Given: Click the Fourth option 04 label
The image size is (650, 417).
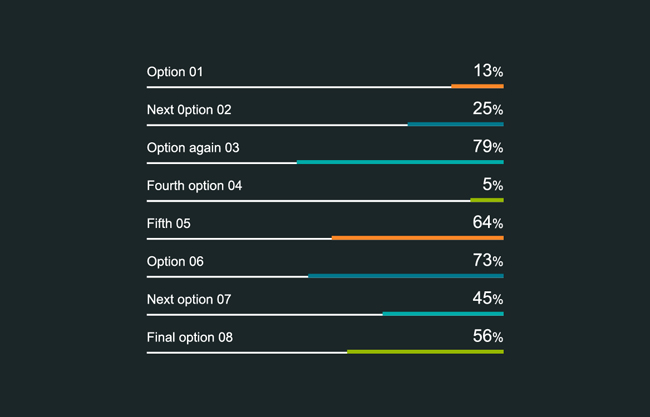Looking at the screenshot, I should coord(194,186).
